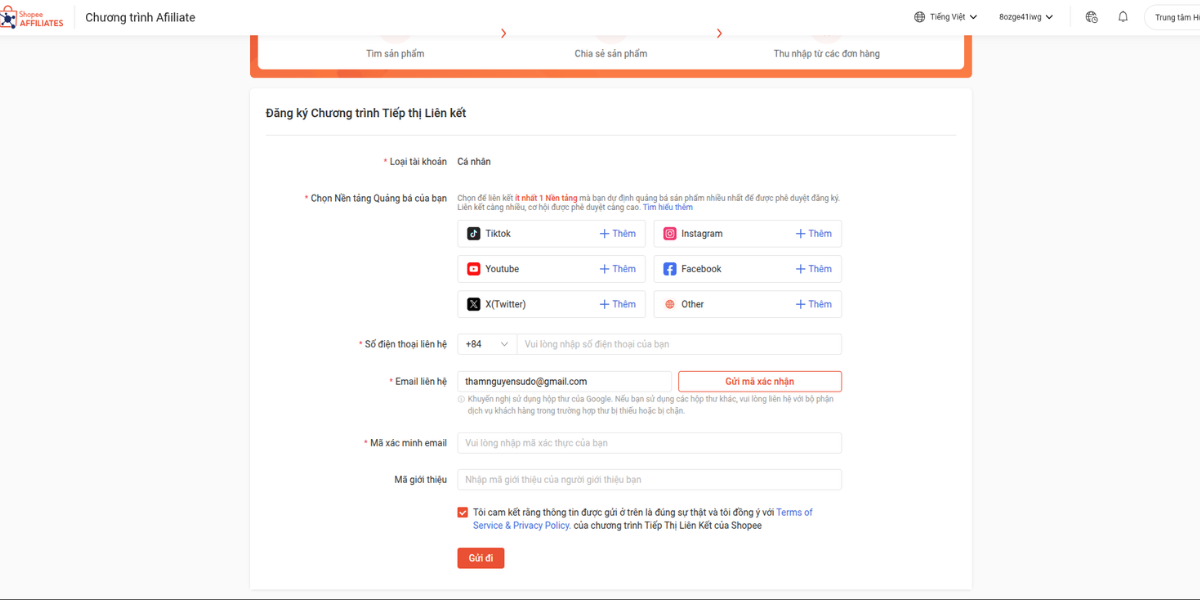
Task: Add Facebook via its Thêm button
Action: tap(813, 269)
